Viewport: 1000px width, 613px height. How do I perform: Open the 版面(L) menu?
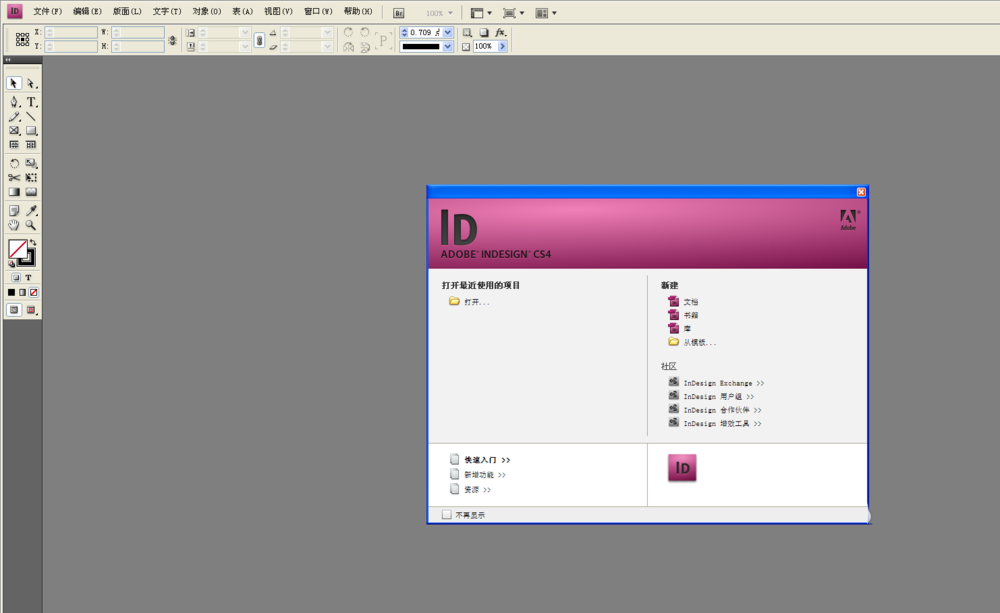coord(127,11)
